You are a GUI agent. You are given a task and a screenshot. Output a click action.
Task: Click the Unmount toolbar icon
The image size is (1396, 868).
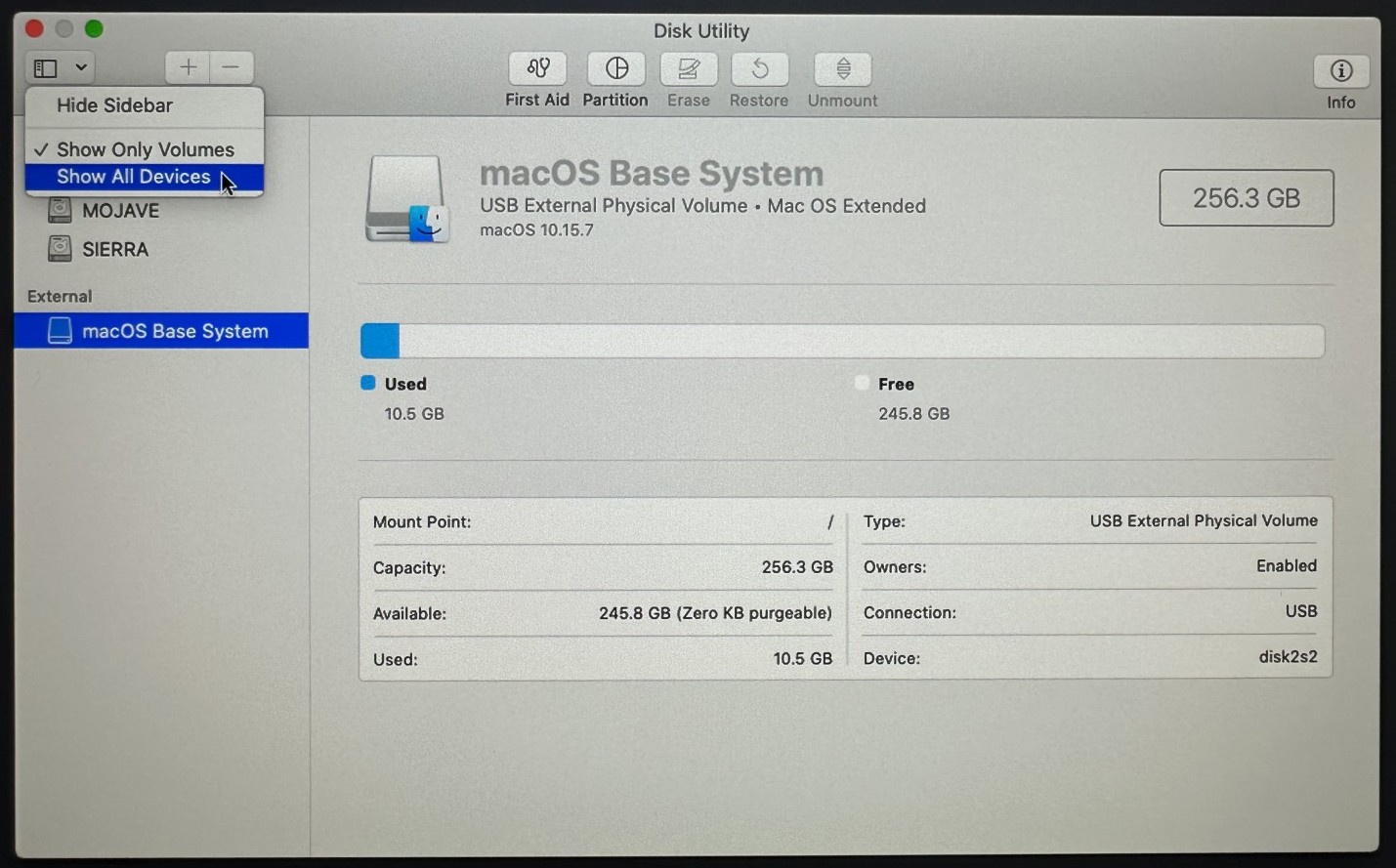(x=843, y=69)
